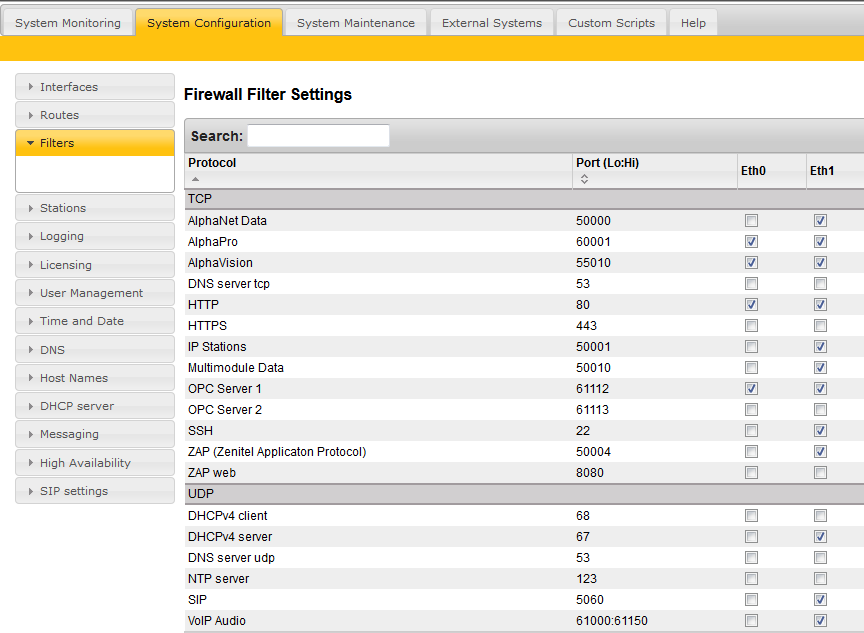The width and height of the screenshot is (864, 633).
Task: Toggle Eth0 checkbox for SIP row
Action: (x=751, y=600)
